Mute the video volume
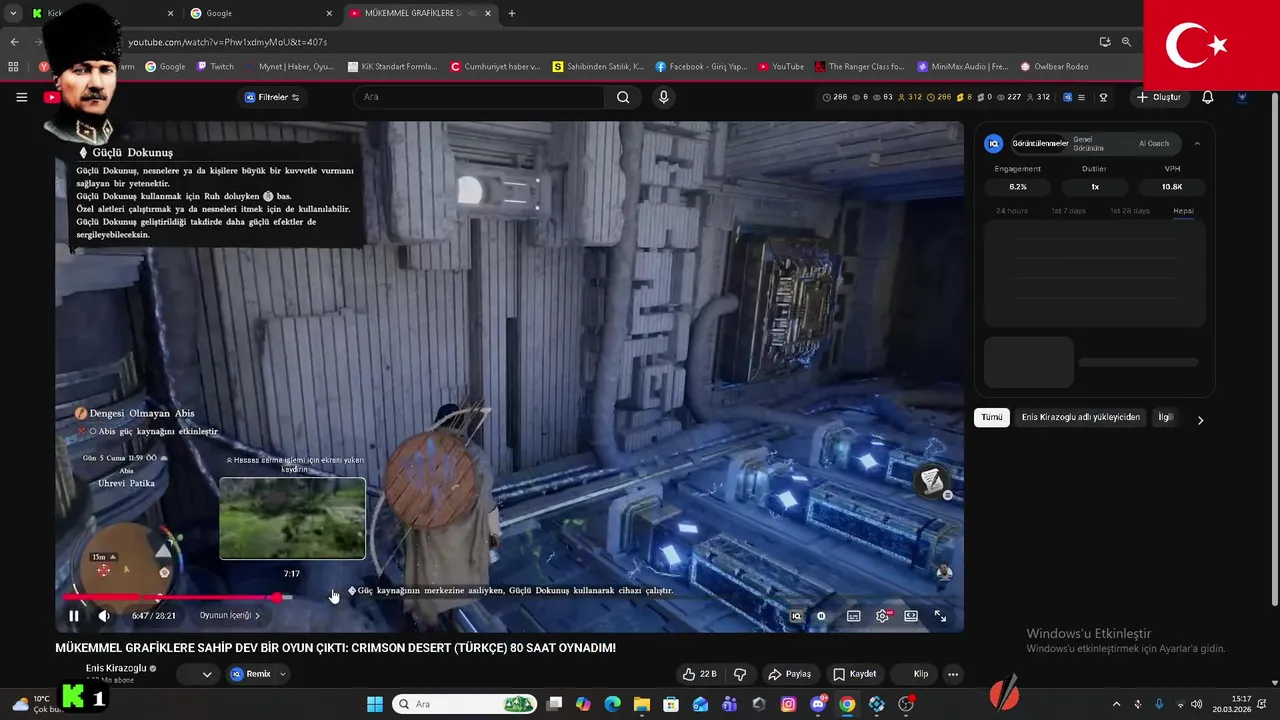This screenshot has width=1280, height=720. pyautogui.click(x=104, y=616)
